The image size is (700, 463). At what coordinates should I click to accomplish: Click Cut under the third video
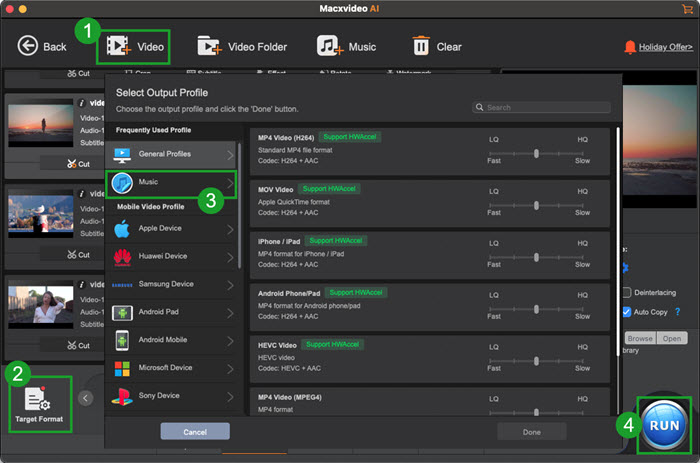pos(79,345)
